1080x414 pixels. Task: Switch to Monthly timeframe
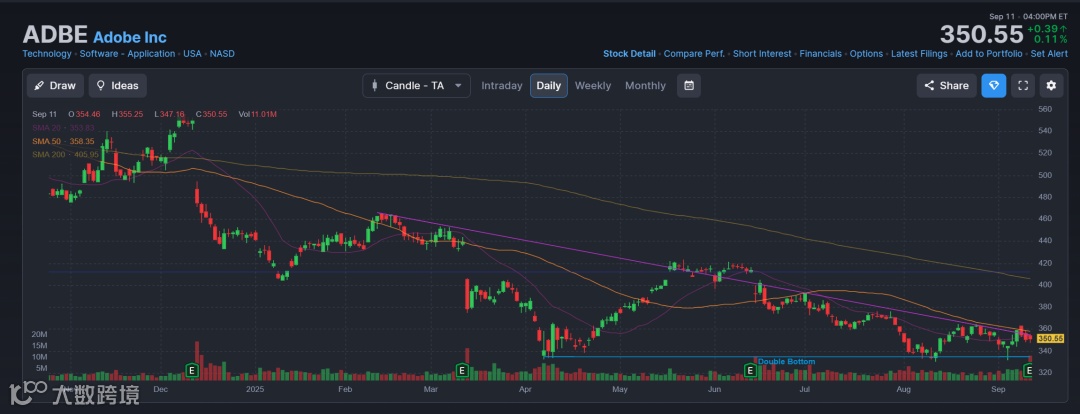pyautogui.click(x=645, y=85)
